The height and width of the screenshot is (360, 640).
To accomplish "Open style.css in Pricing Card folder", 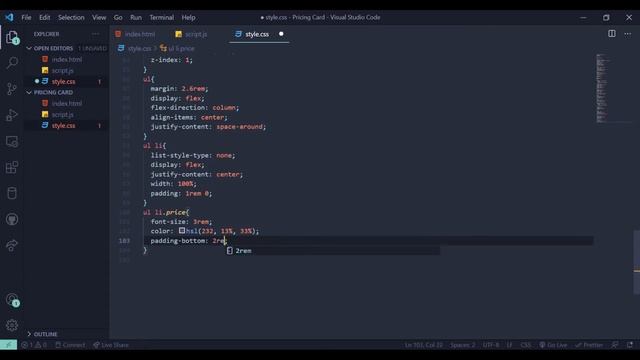I will (x=67, y=126).
